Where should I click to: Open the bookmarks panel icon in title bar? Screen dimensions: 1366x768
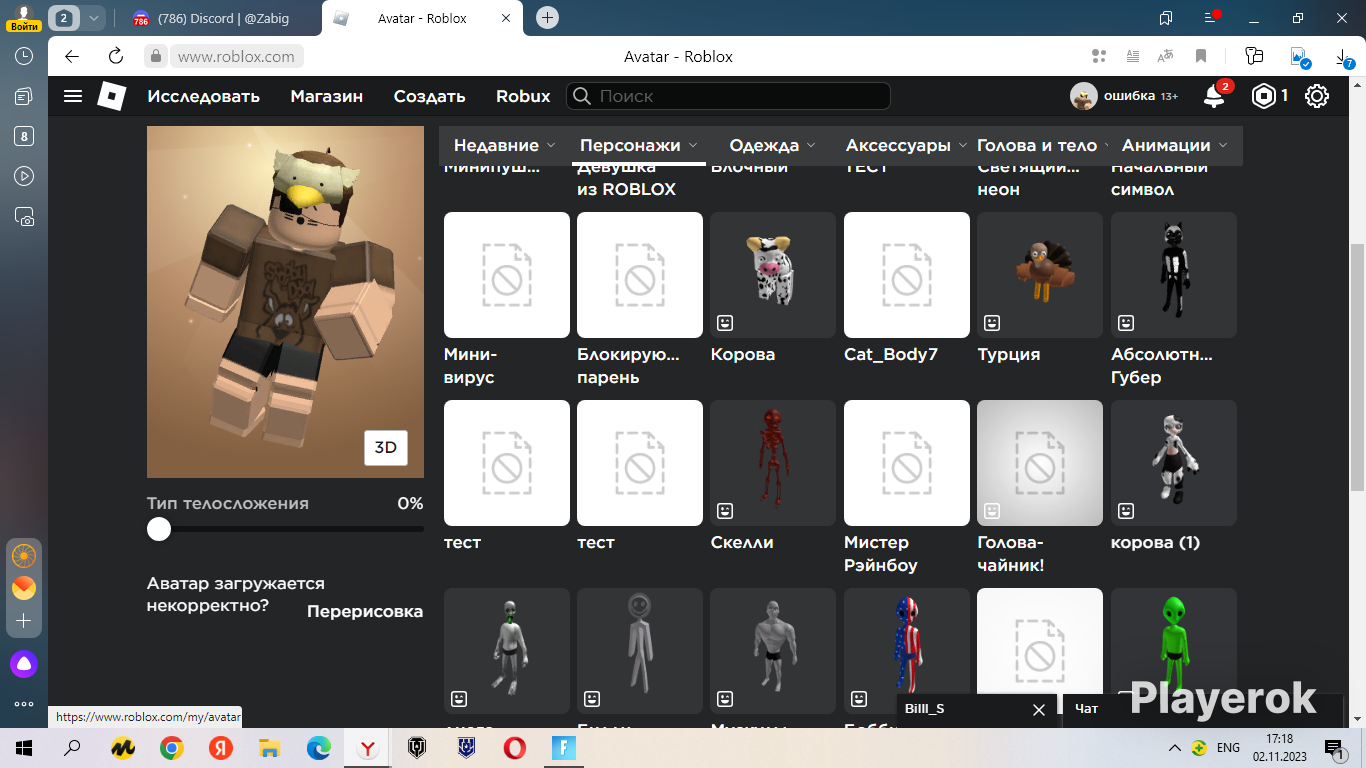(x=1166, y=18)
